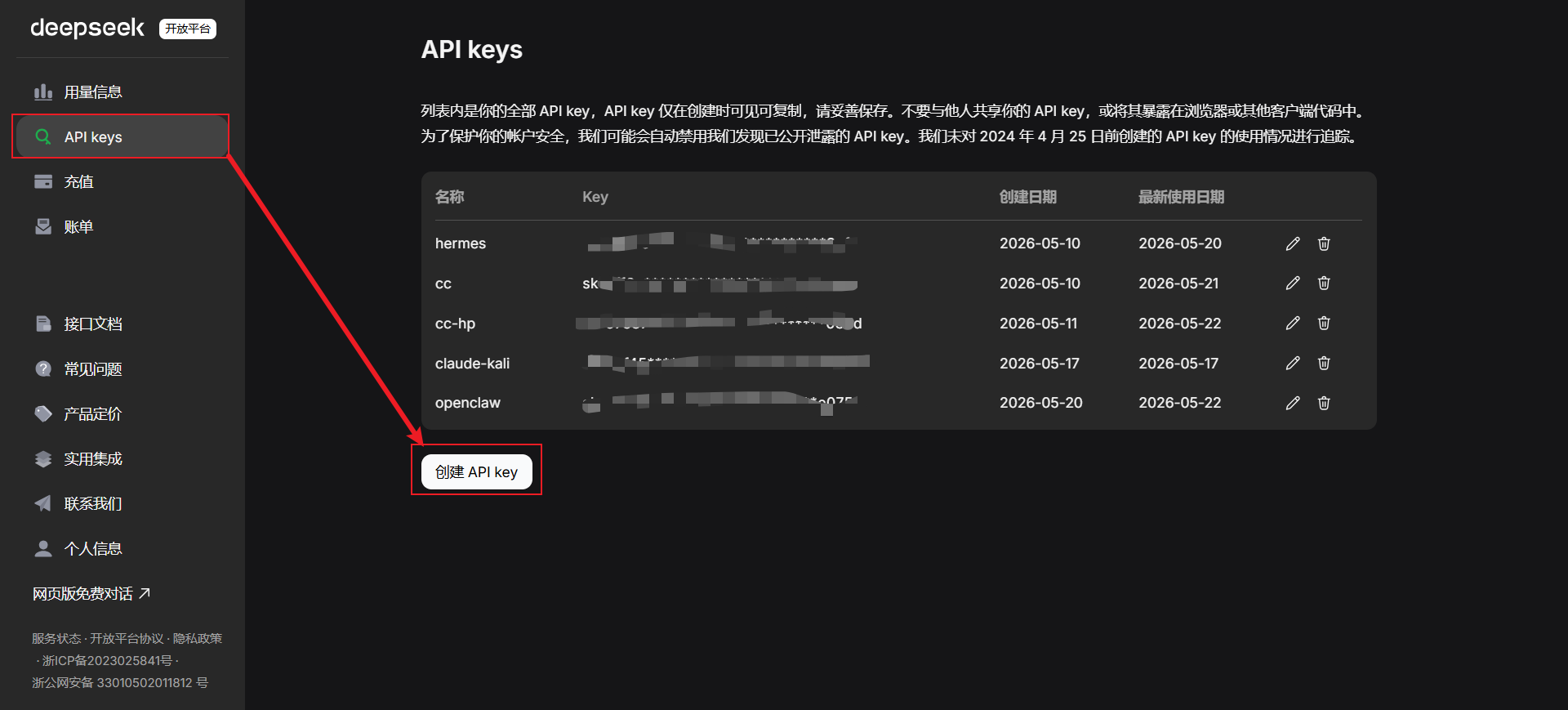This screenshot has width=1568, height=710.
Task: Click the 充值 card icon
Action: 43,181
